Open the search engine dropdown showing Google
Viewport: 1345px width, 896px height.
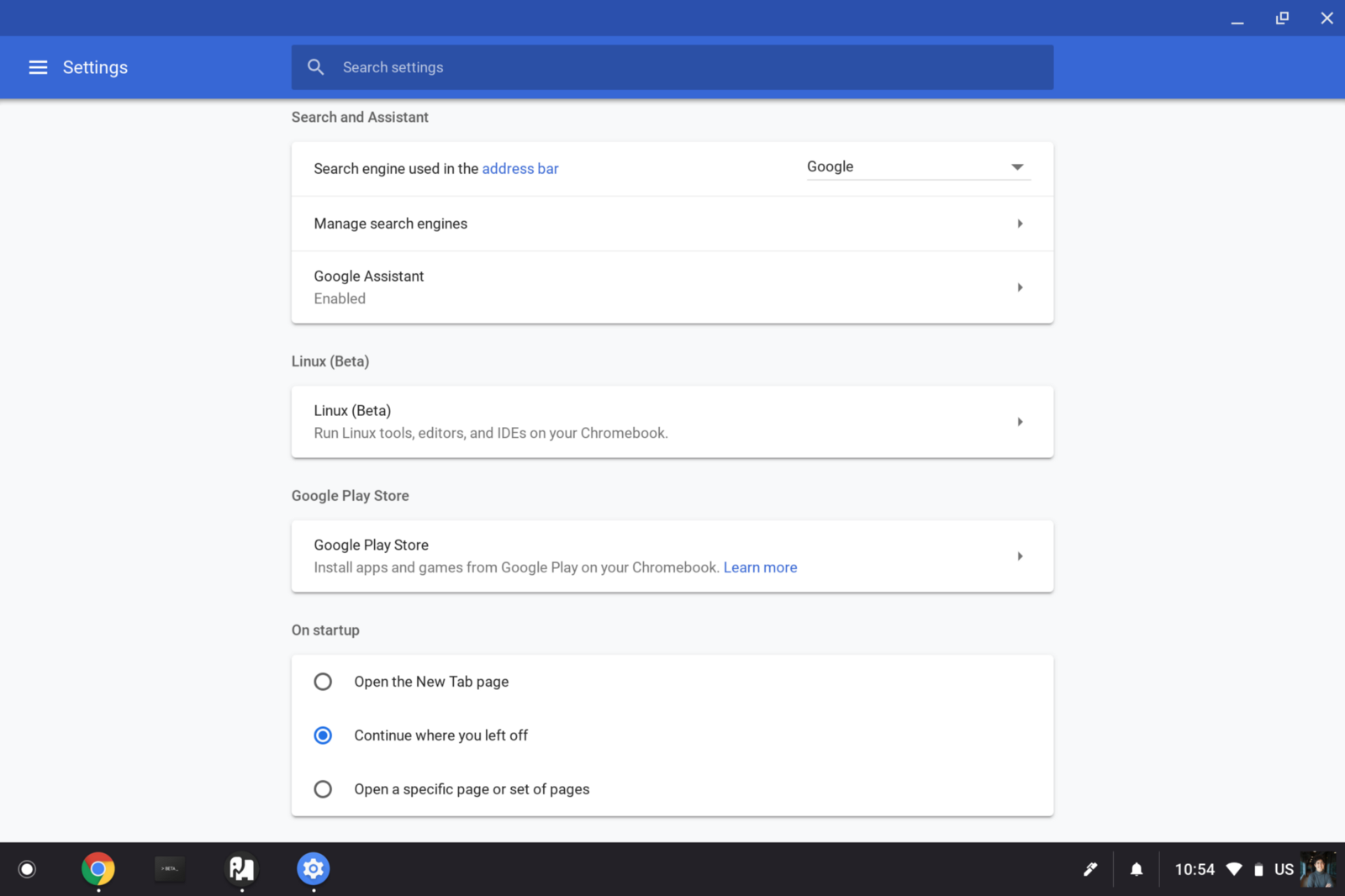[x=918, y=166]
